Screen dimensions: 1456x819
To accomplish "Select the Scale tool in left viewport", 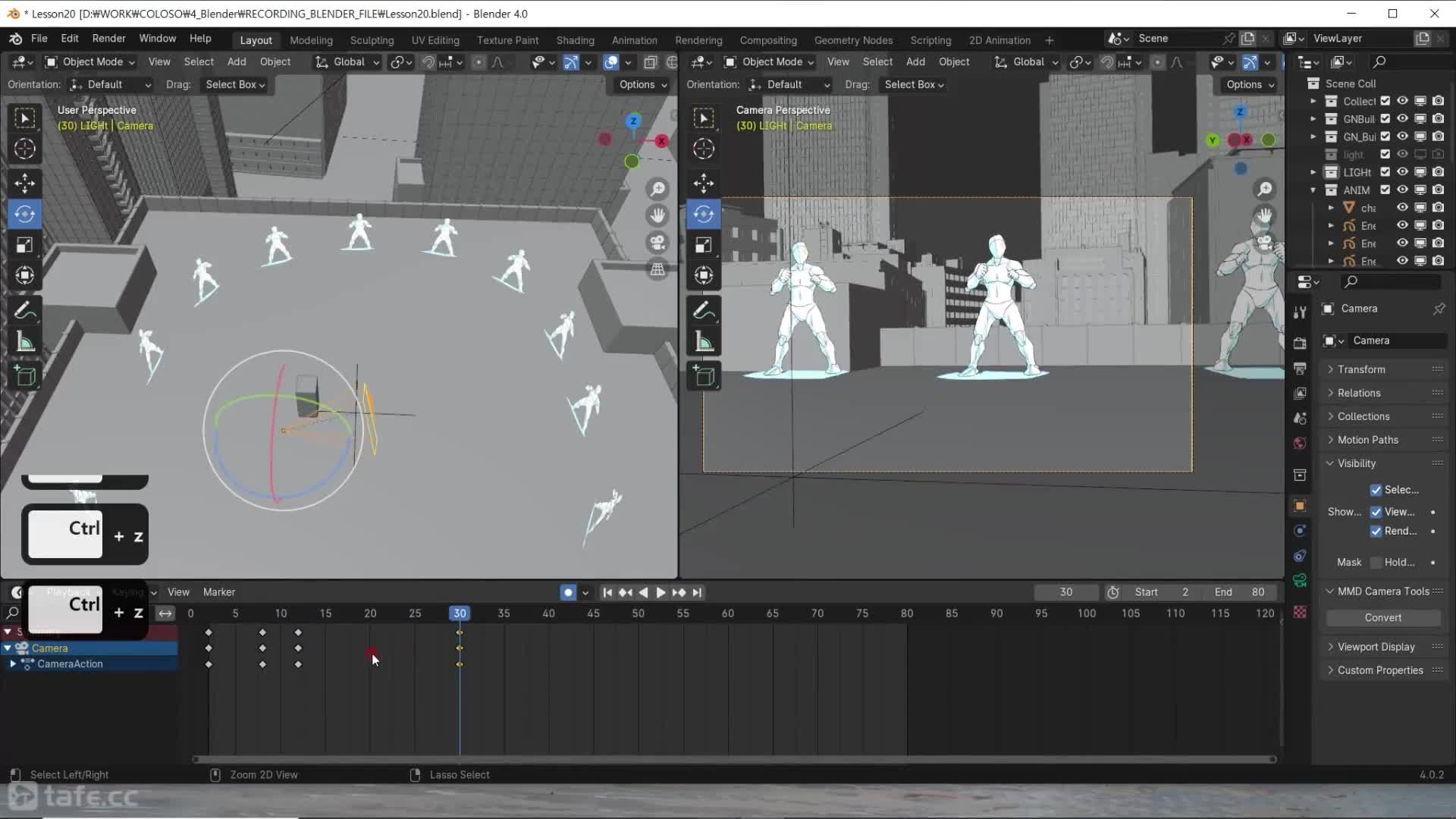I will (24, 245).
